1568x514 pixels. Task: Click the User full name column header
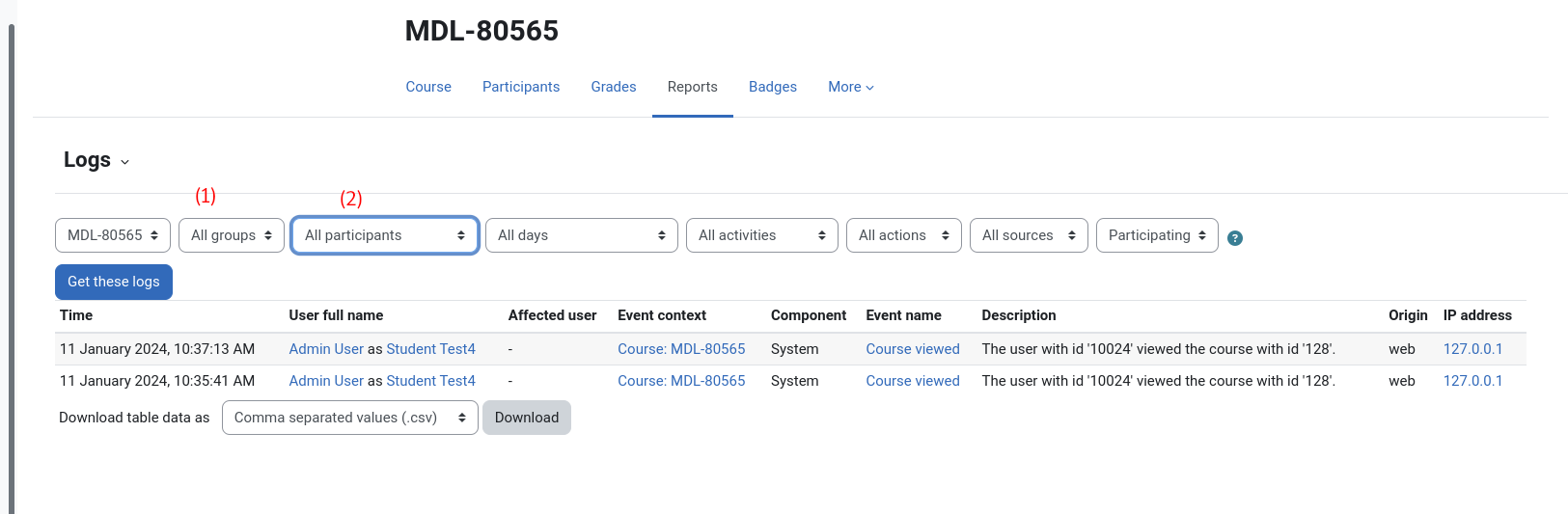pos(336,315)
